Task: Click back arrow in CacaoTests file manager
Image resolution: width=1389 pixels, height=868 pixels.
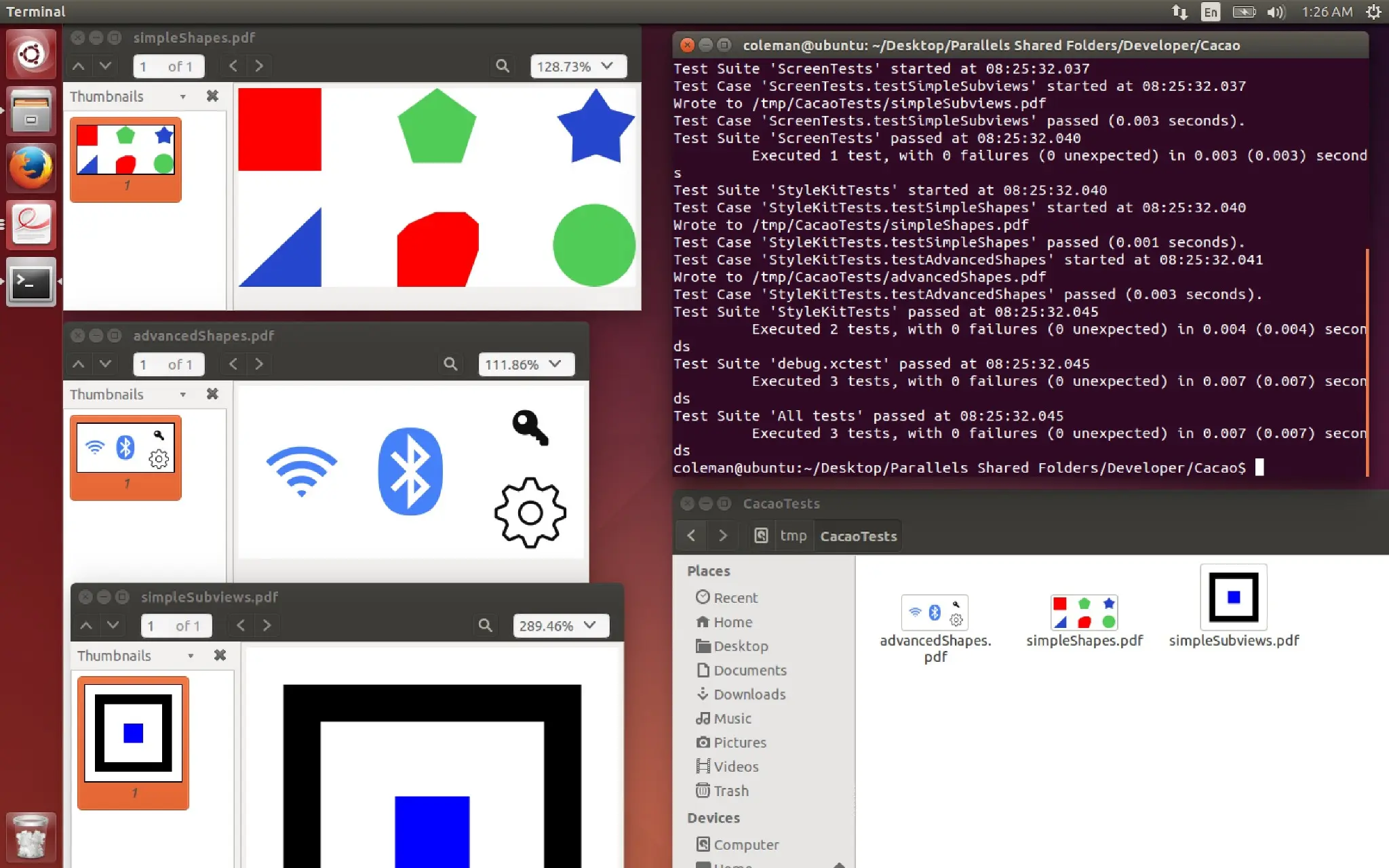Action: coord(691,536)
